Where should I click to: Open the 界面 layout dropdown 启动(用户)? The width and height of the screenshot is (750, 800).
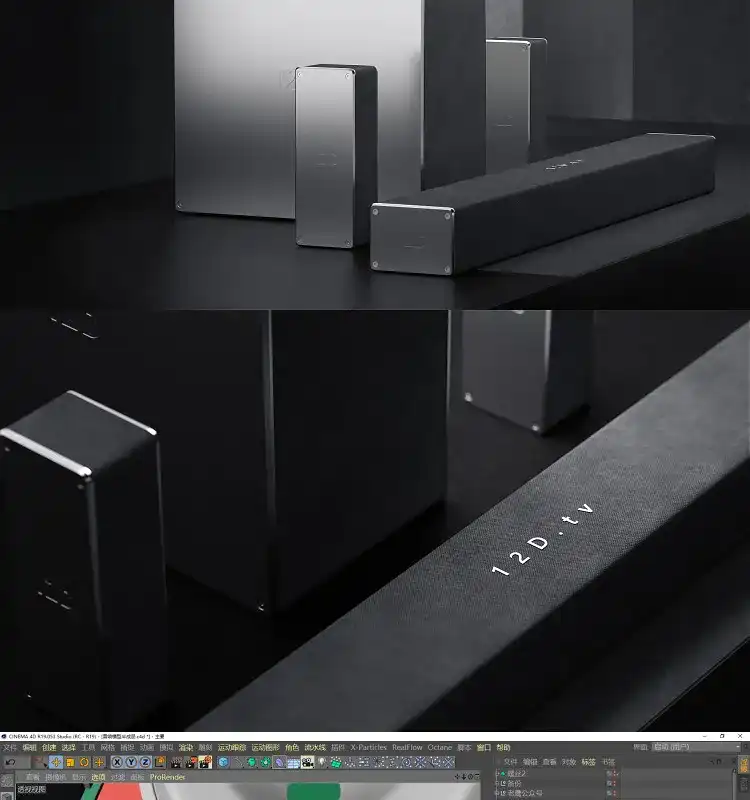pyautogui.click(x=696, y=747)
